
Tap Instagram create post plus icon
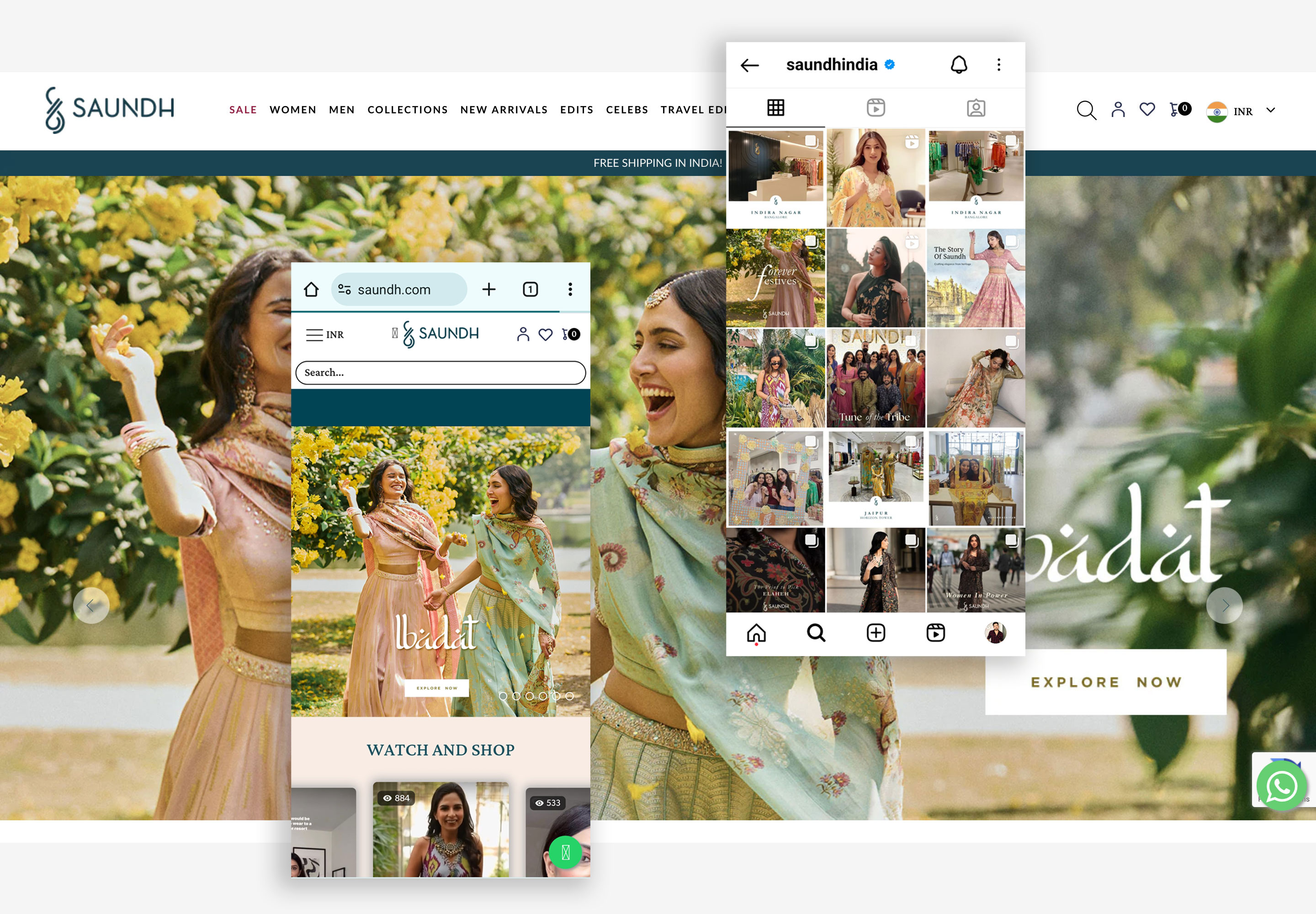(876, 633)
